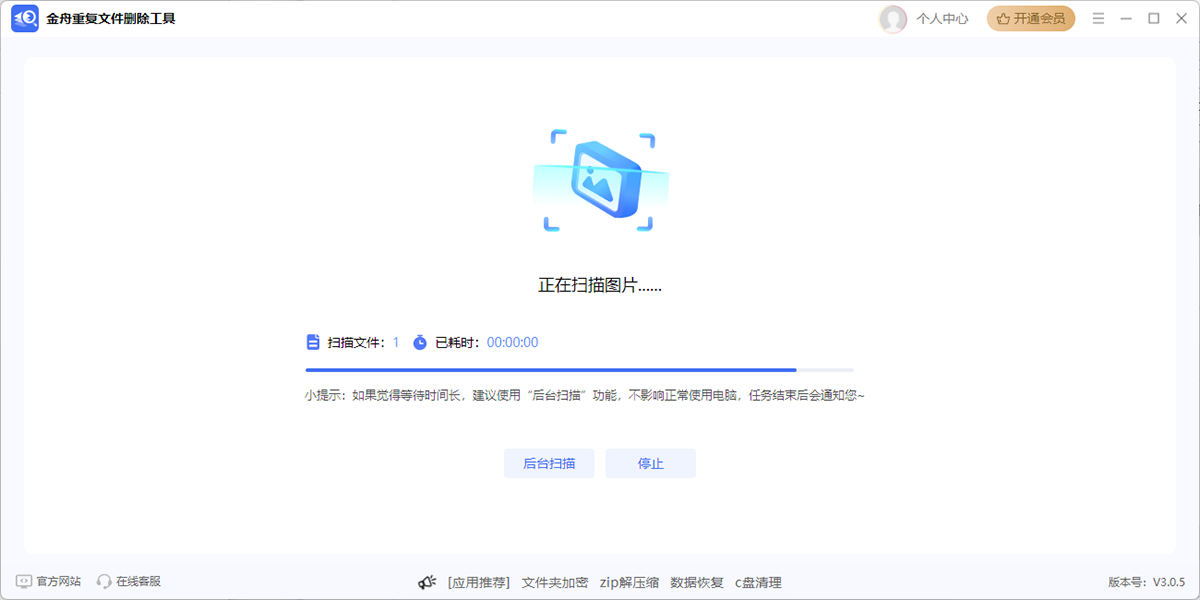Open the user avatar profile picture
This screenshot has width=1200, height=600.
click(892, 18)
